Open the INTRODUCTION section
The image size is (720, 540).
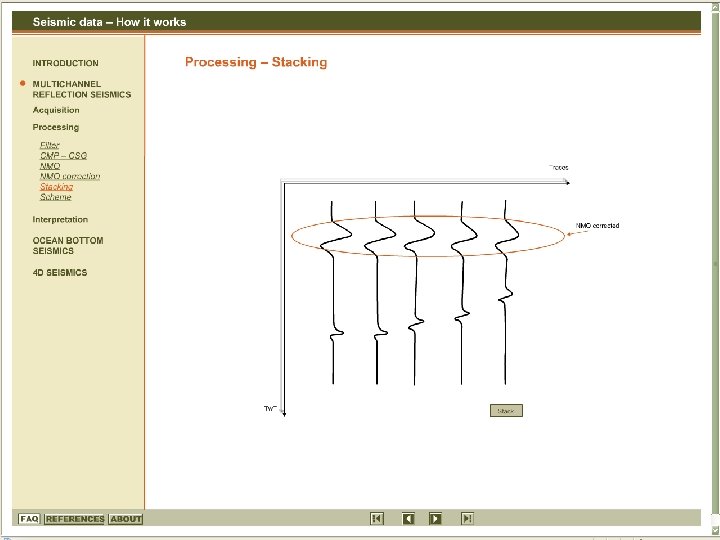point(66,63)
